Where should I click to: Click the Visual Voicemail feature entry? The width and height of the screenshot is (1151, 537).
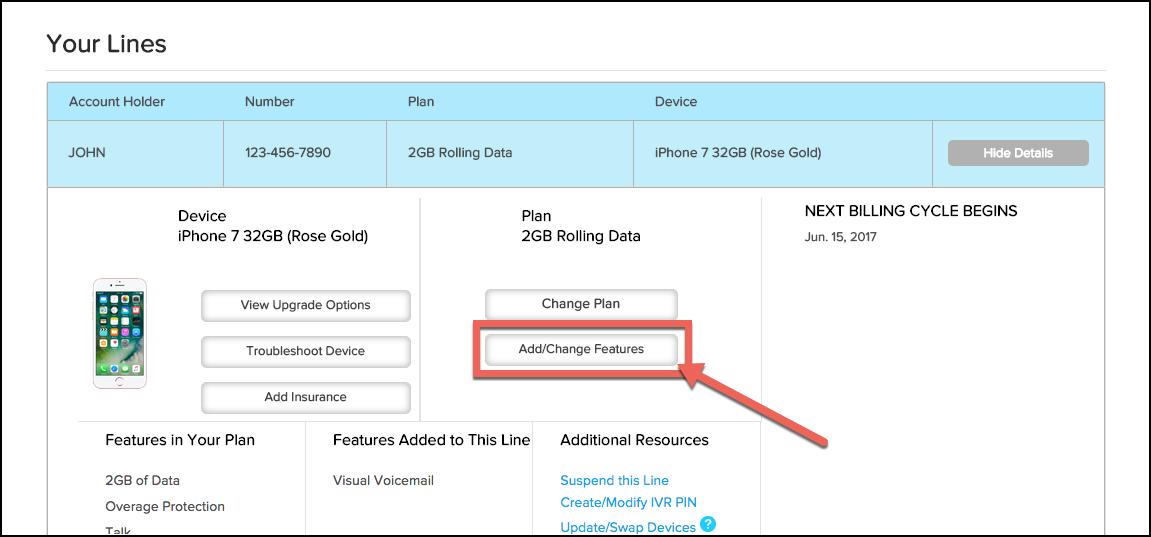tap(383, 480)
